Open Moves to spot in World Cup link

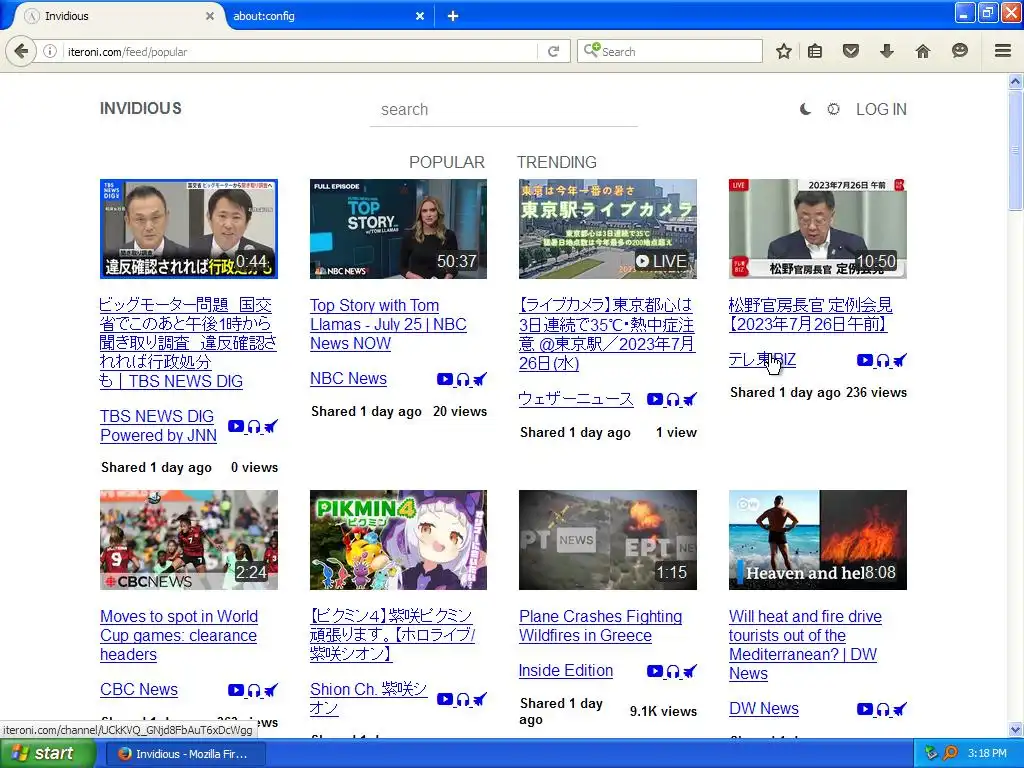[x=179, y=635]
